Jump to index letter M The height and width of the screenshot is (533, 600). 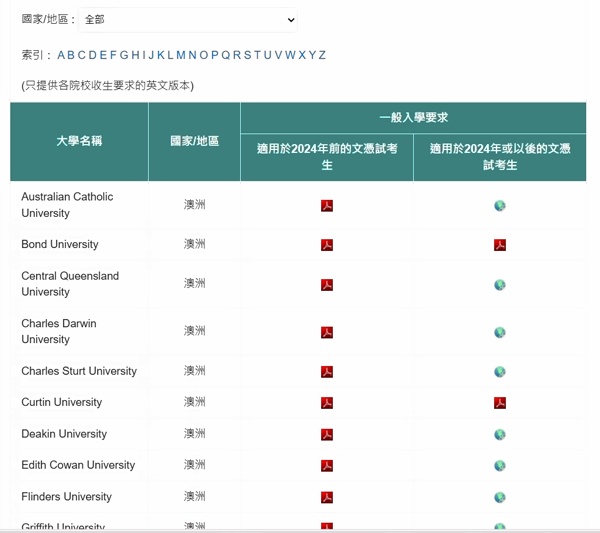[181, 55]
